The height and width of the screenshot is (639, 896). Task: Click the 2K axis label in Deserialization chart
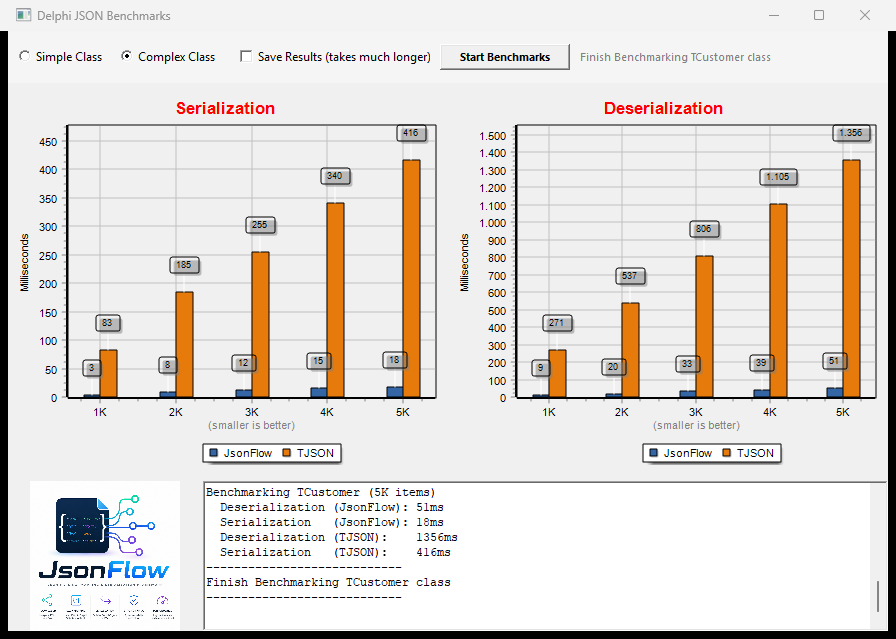pos(622,412)
